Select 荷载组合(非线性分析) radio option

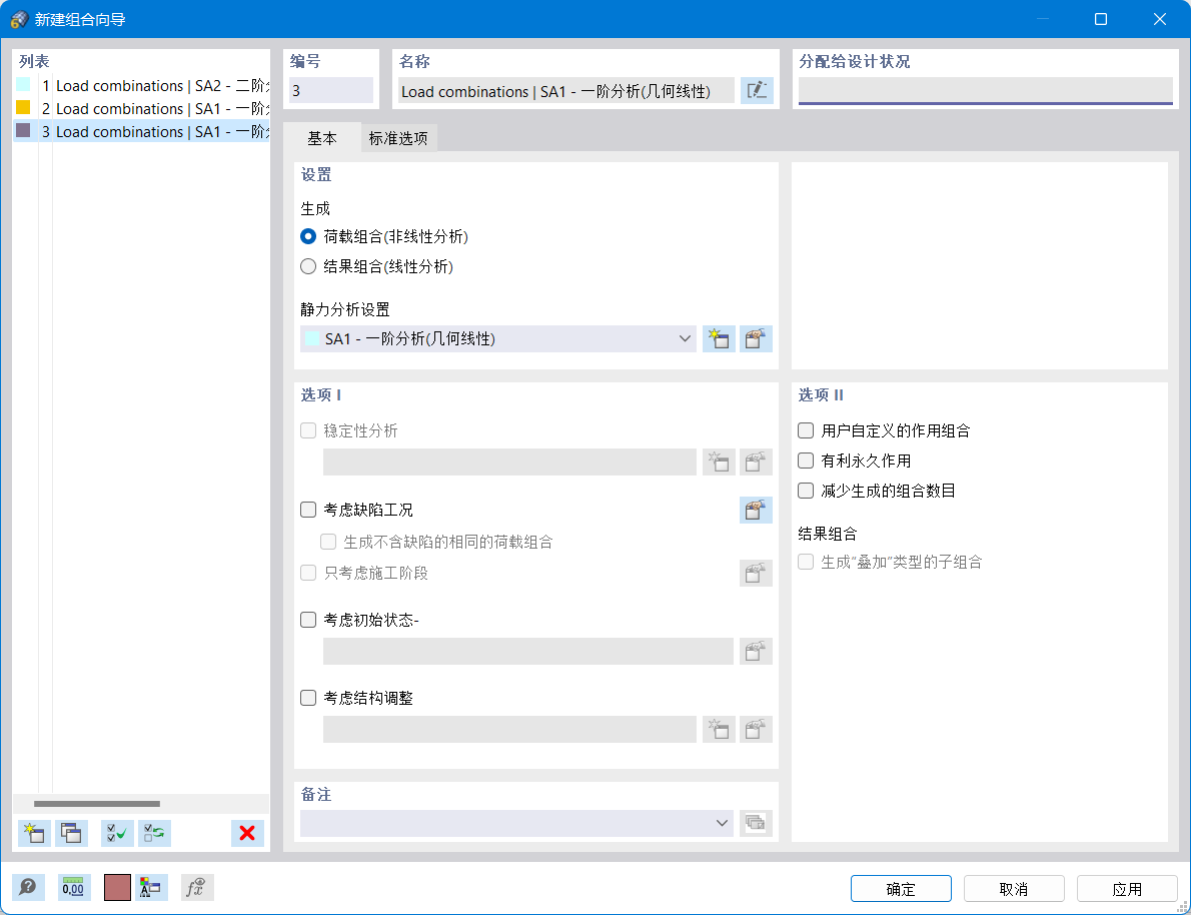pos(308,237)
